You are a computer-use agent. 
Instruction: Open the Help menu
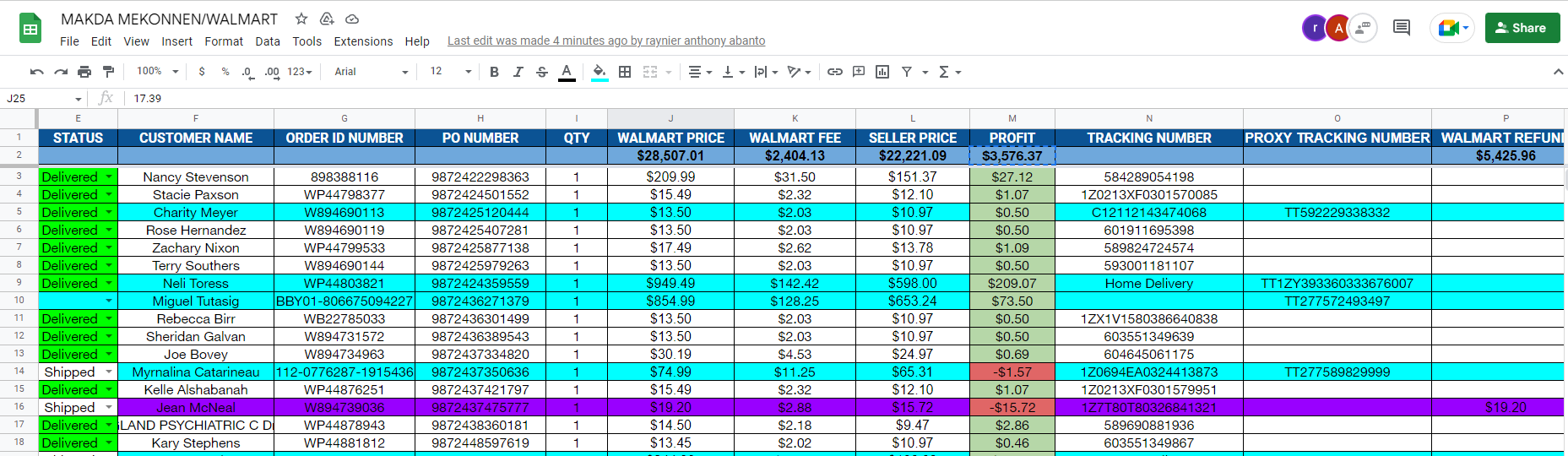coord(417,41)
